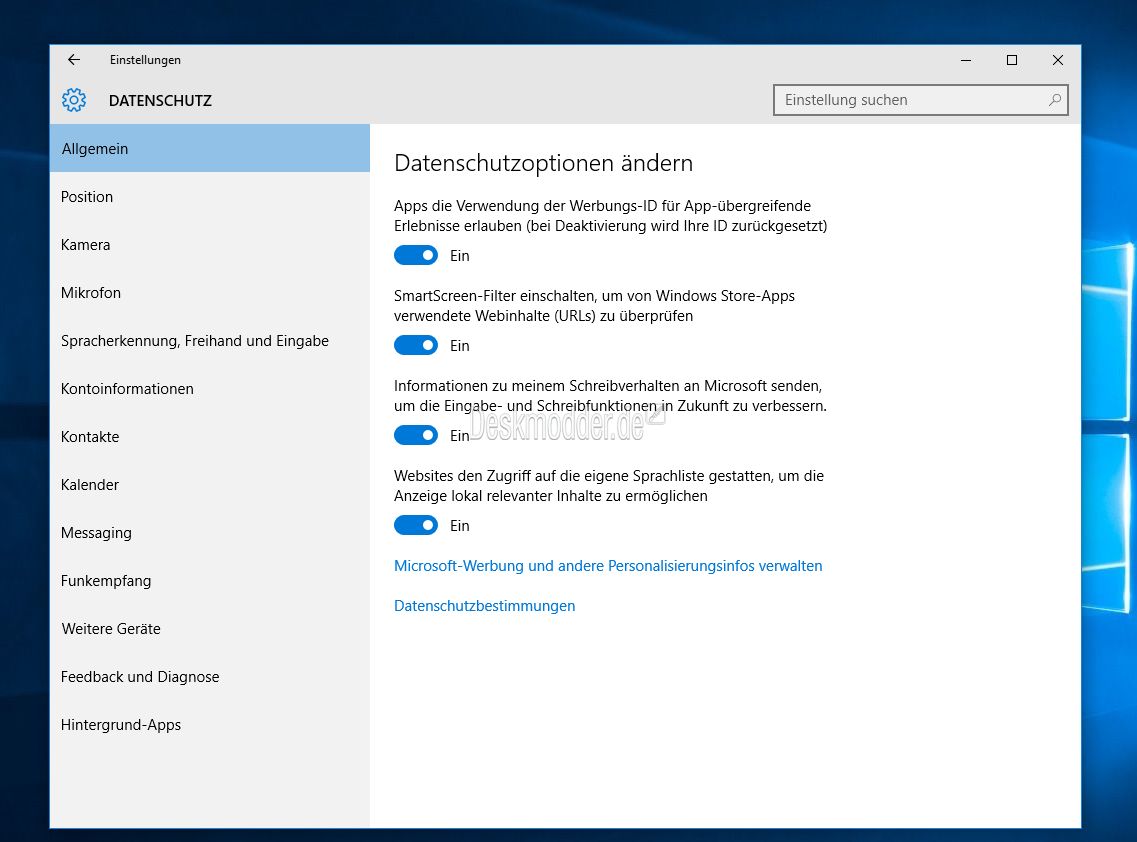The width and height of the screenshot is (1137, 842).
Task: Open Spracherkennung, Freihand und Eingabe
Action: click(210, 340)
